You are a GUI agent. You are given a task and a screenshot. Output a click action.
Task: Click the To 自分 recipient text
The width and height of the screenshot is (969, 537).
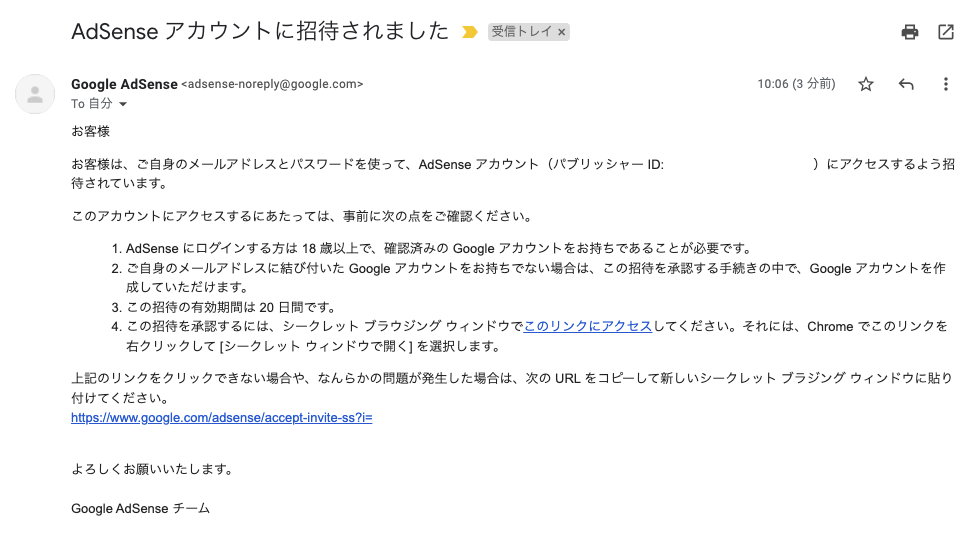[92, 104]
